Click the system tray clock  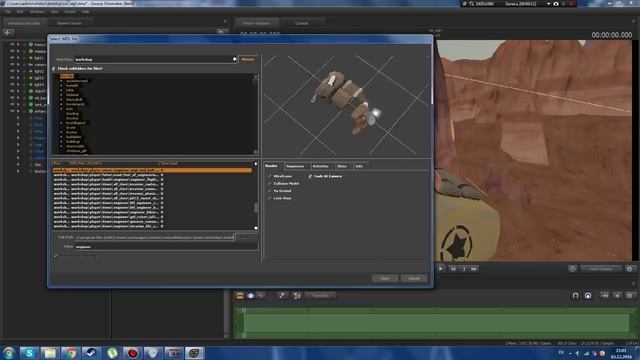(621, 353)
